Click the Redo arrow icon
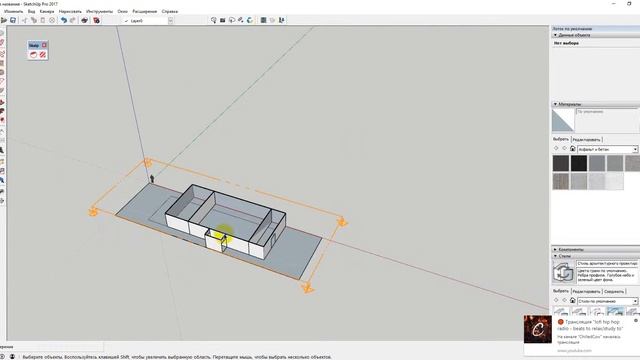640x360 pixels. (73, 20)
